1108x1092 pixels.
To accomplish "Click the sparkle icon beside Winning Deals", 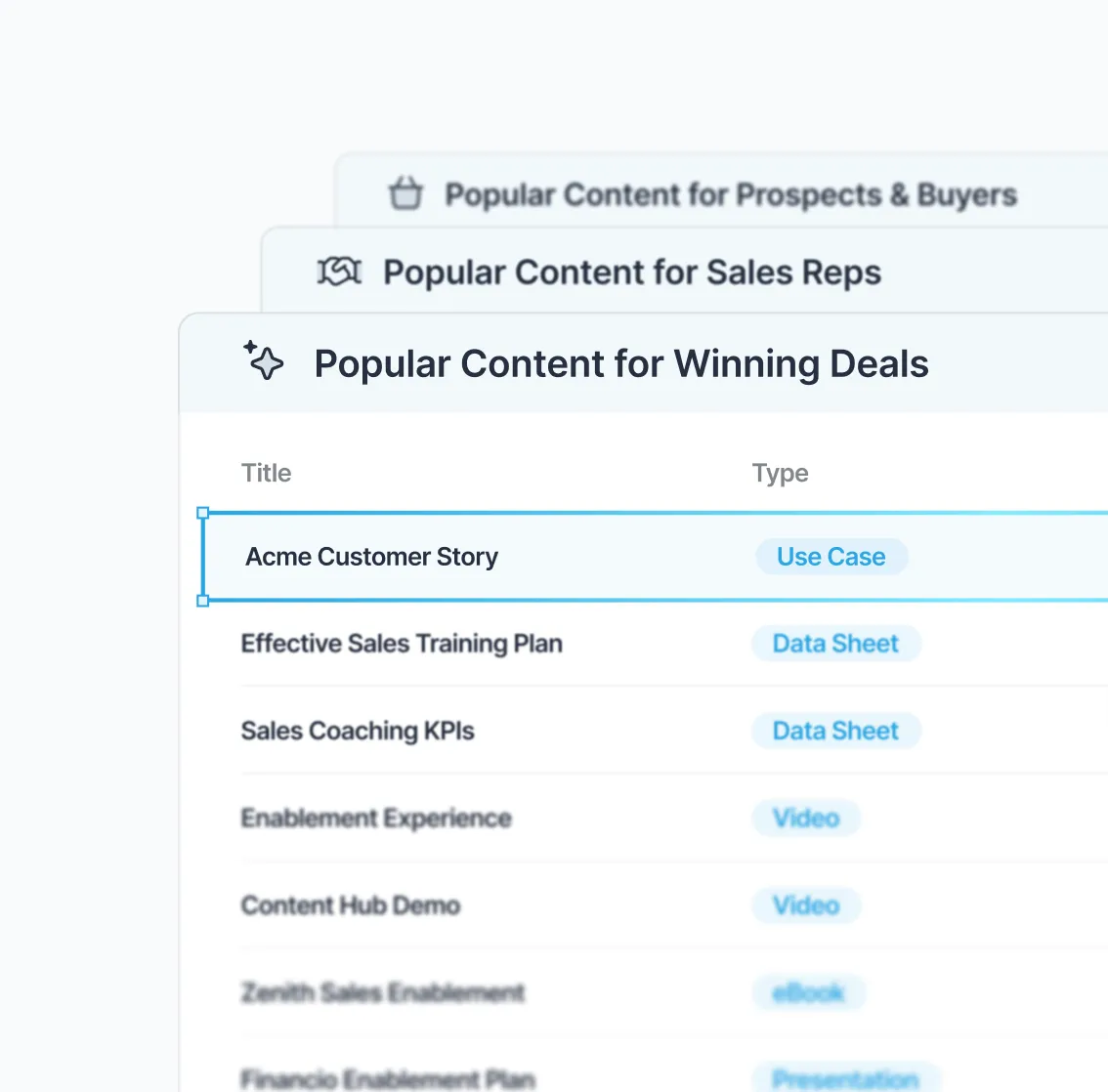I will click(264, 360).
